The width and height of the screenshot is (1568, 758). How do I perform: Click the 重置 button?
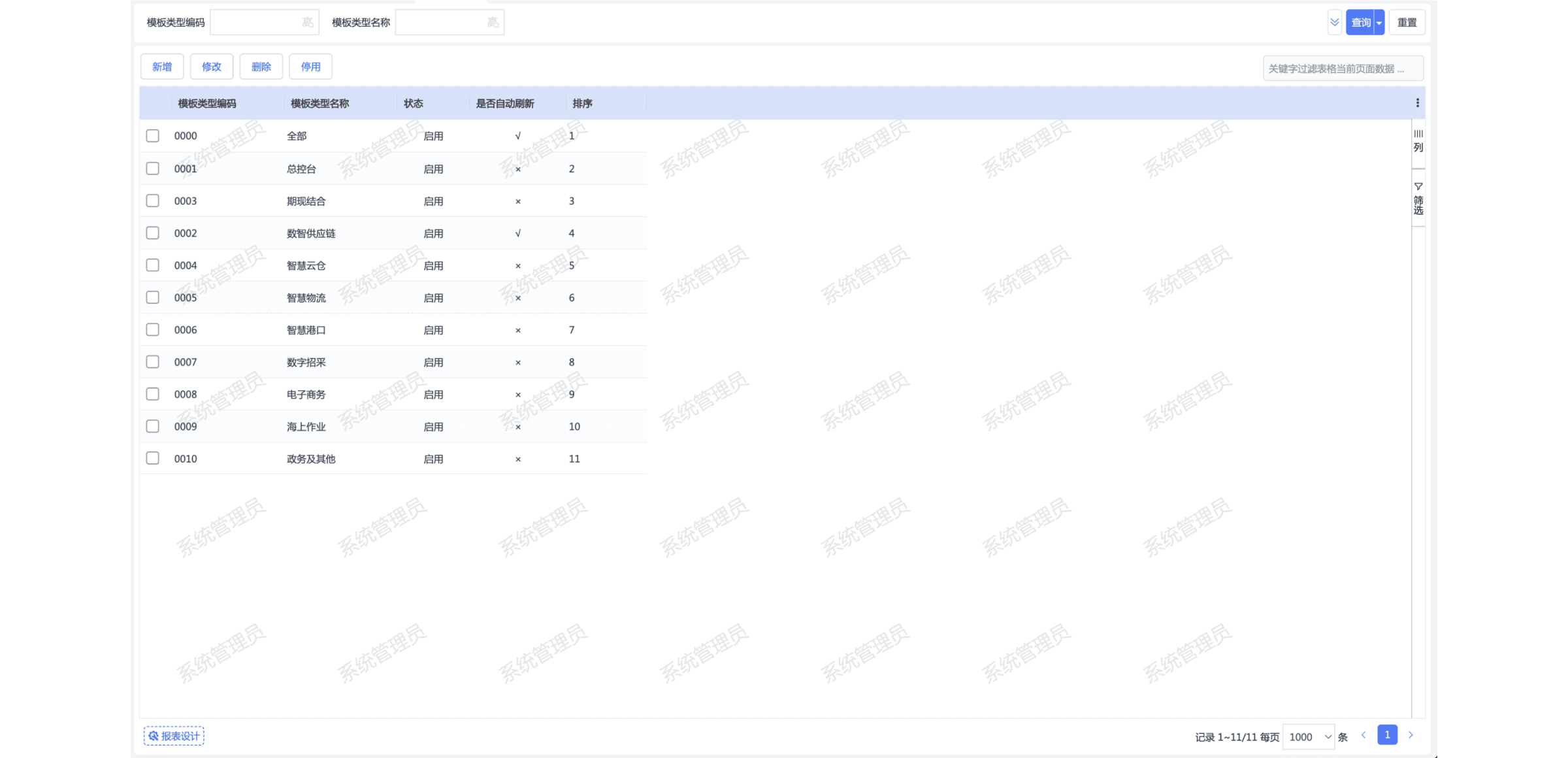(1407, 23)
